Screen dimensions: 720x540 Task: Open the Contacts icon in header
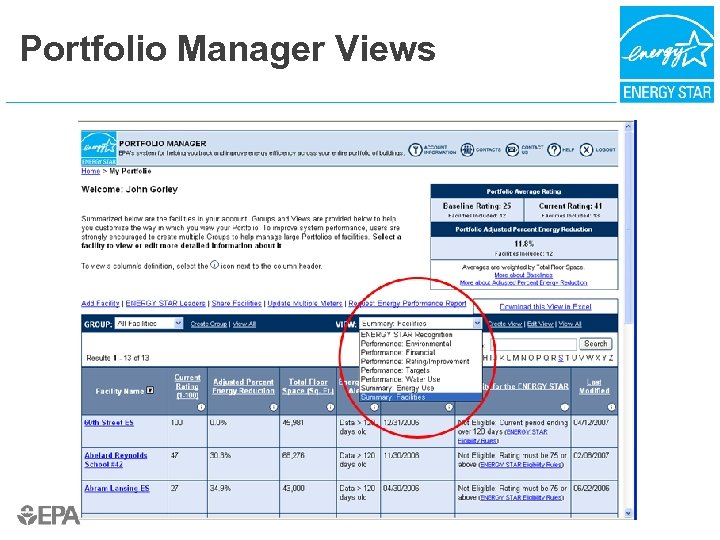[467, 150]
